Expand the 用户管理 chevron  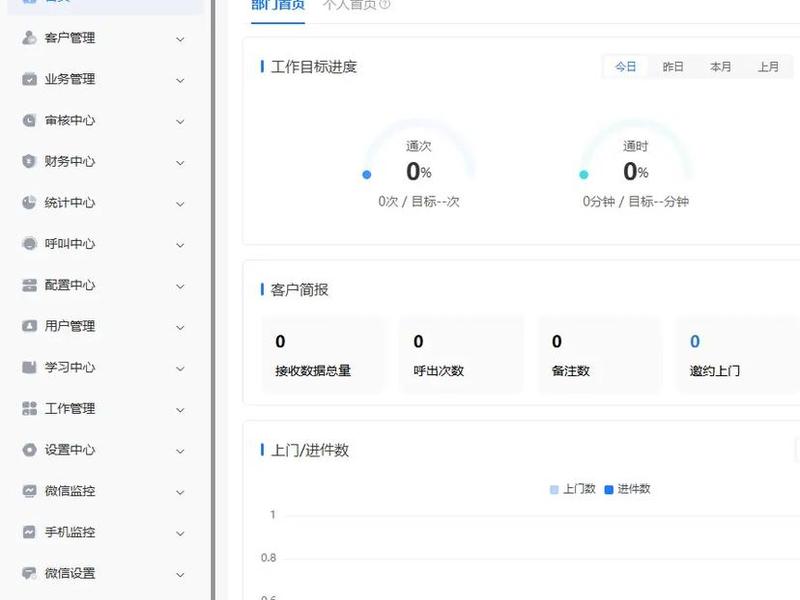(x=180, y=328)
